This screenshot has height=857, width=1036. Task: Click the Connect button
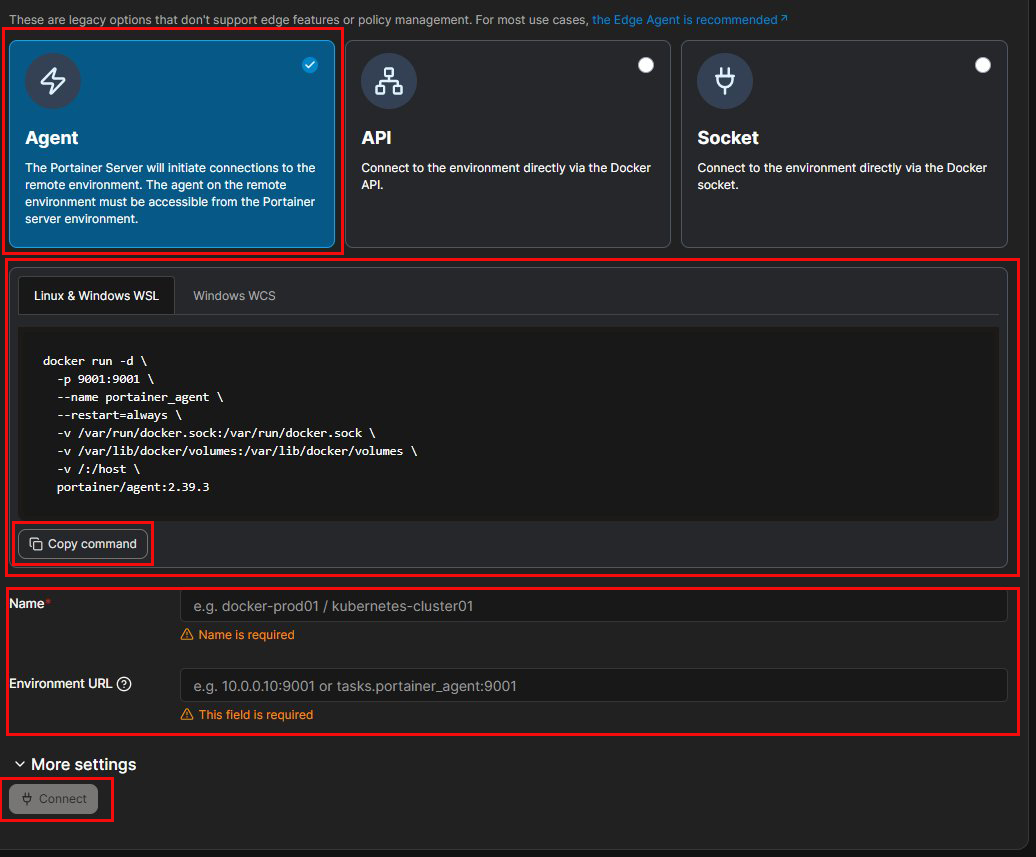[54, 799]
